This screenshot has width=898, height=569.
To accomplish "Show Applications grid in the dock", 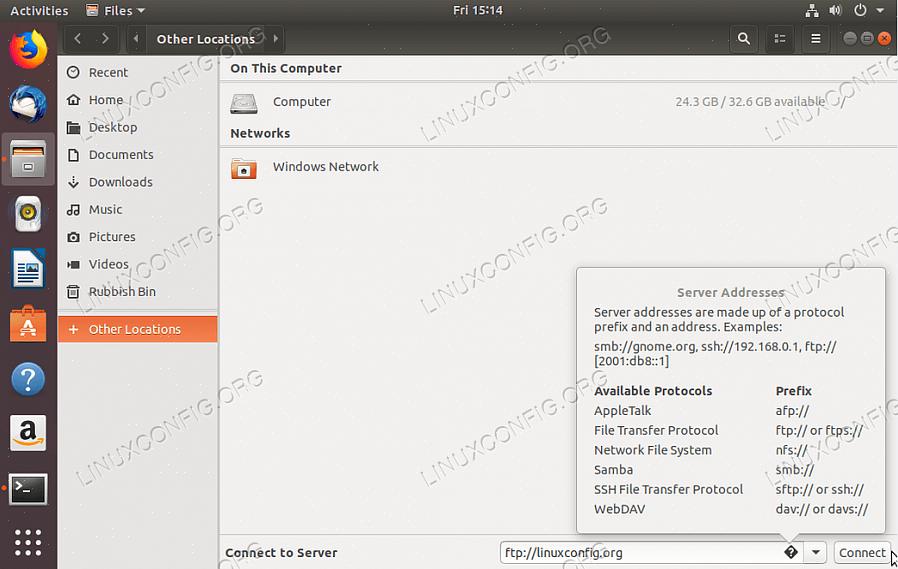I will (28, 541).
